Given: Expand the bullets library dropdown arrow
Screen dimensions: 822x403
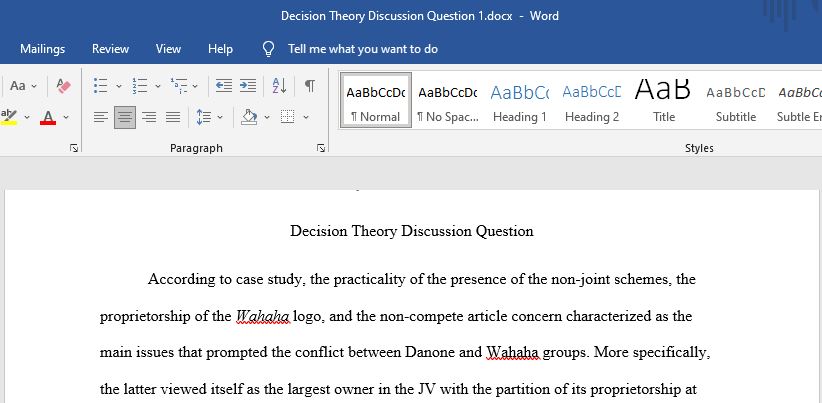Looking at the screenshot, I should coord(118,86).
